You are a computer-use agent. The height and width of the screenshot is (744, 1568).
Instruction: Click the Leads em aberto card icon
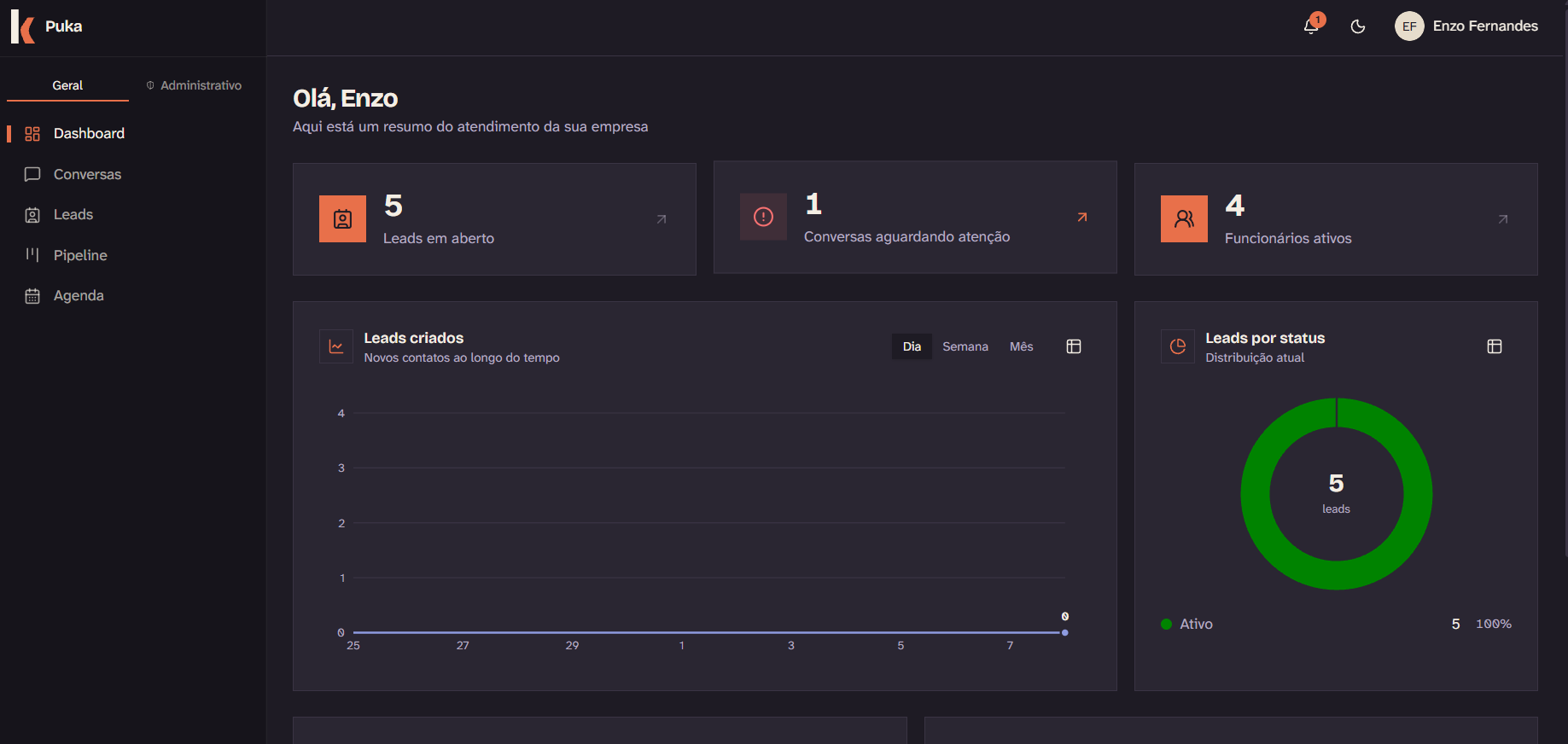tap(342, 219)
